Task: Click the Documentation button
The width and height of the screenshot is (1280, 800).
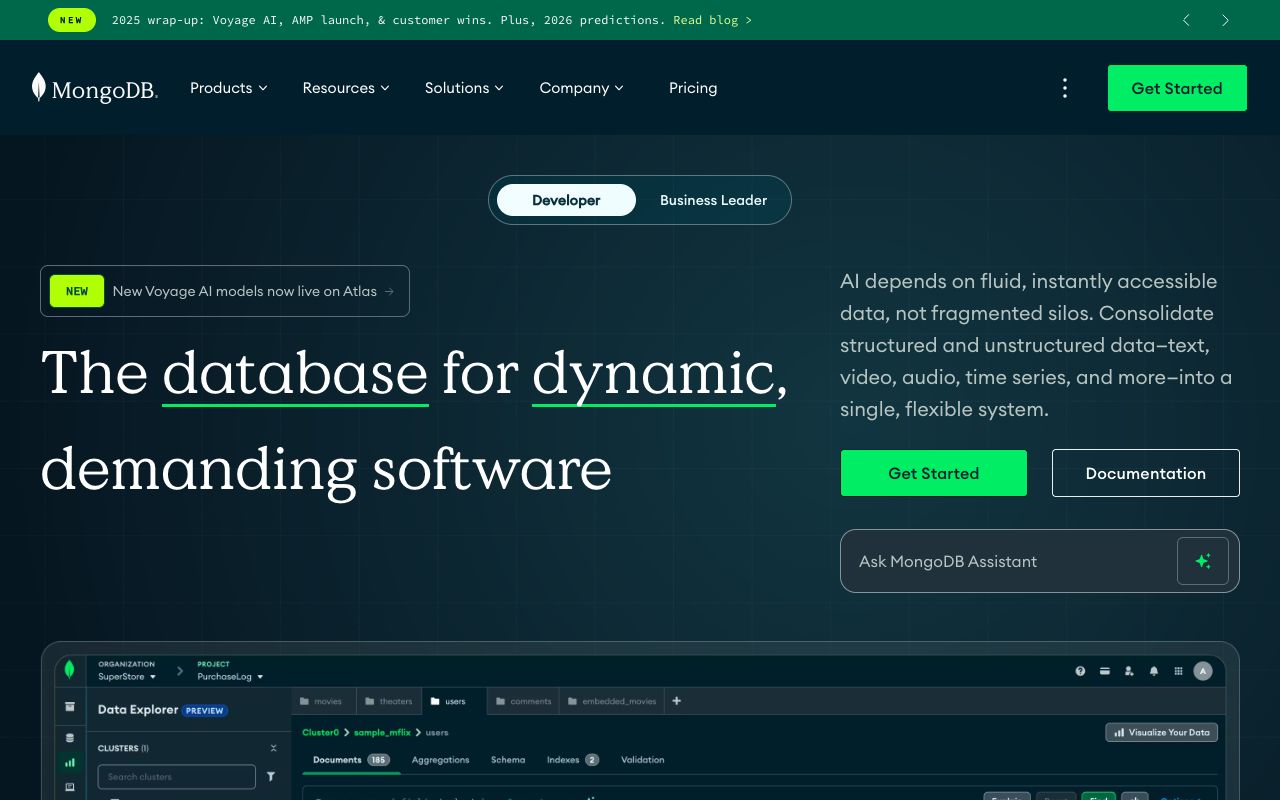Action: (1145, 473)
